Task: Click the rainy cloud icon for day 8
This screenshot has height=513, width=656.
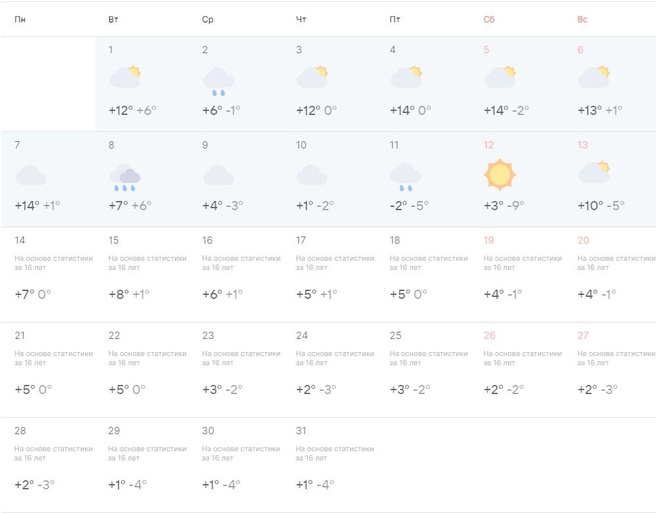Action: 125,177
